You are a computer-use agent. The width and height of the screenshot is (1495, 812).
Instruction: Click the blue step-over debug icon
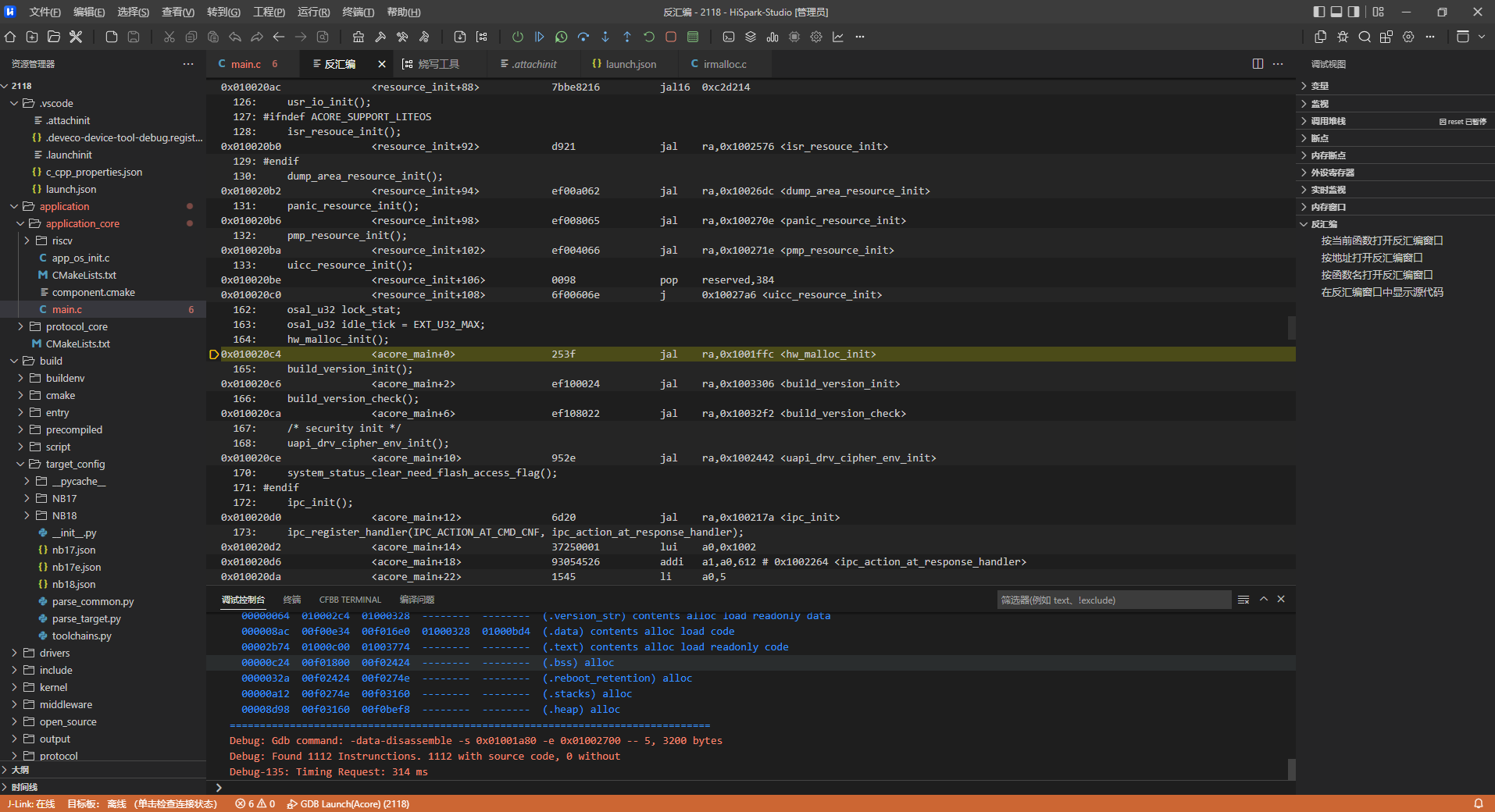pyautogui.click(x=583, y=37)
